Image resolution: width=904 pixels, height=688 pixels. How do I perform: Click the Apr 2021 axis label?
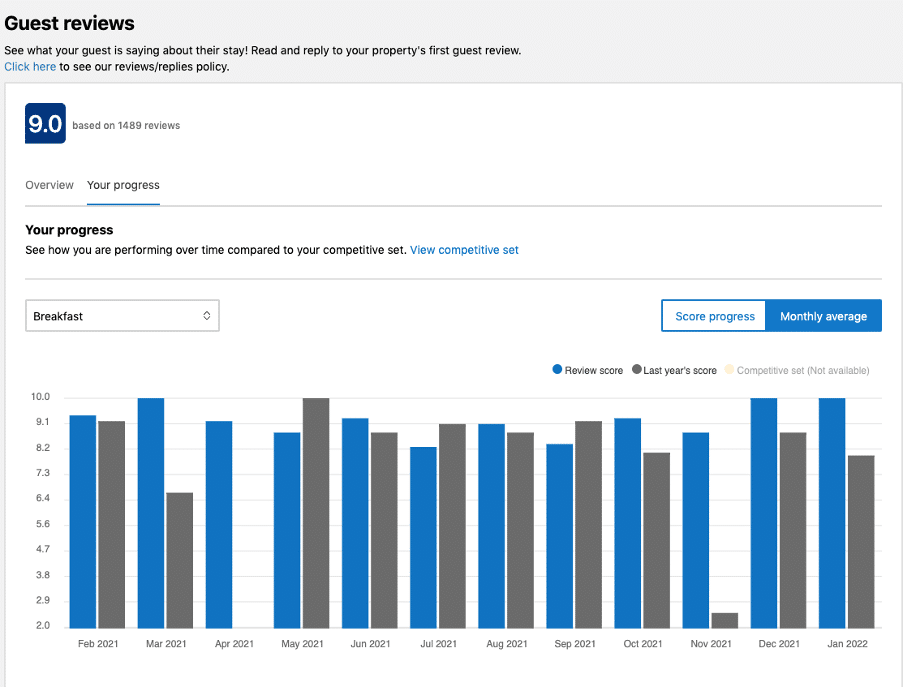[234, 644]
